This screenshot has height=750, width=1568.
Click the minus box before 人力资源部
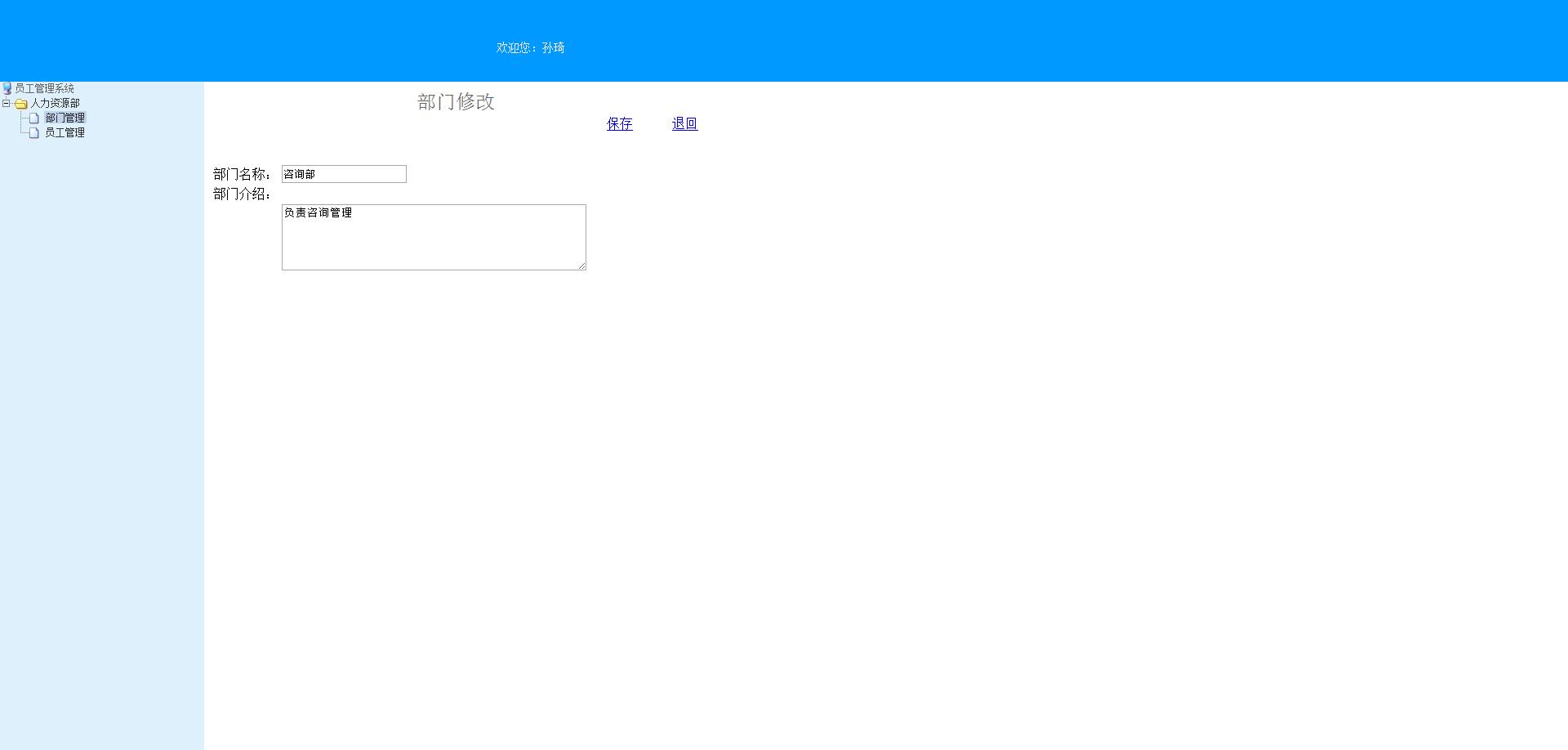7,103
